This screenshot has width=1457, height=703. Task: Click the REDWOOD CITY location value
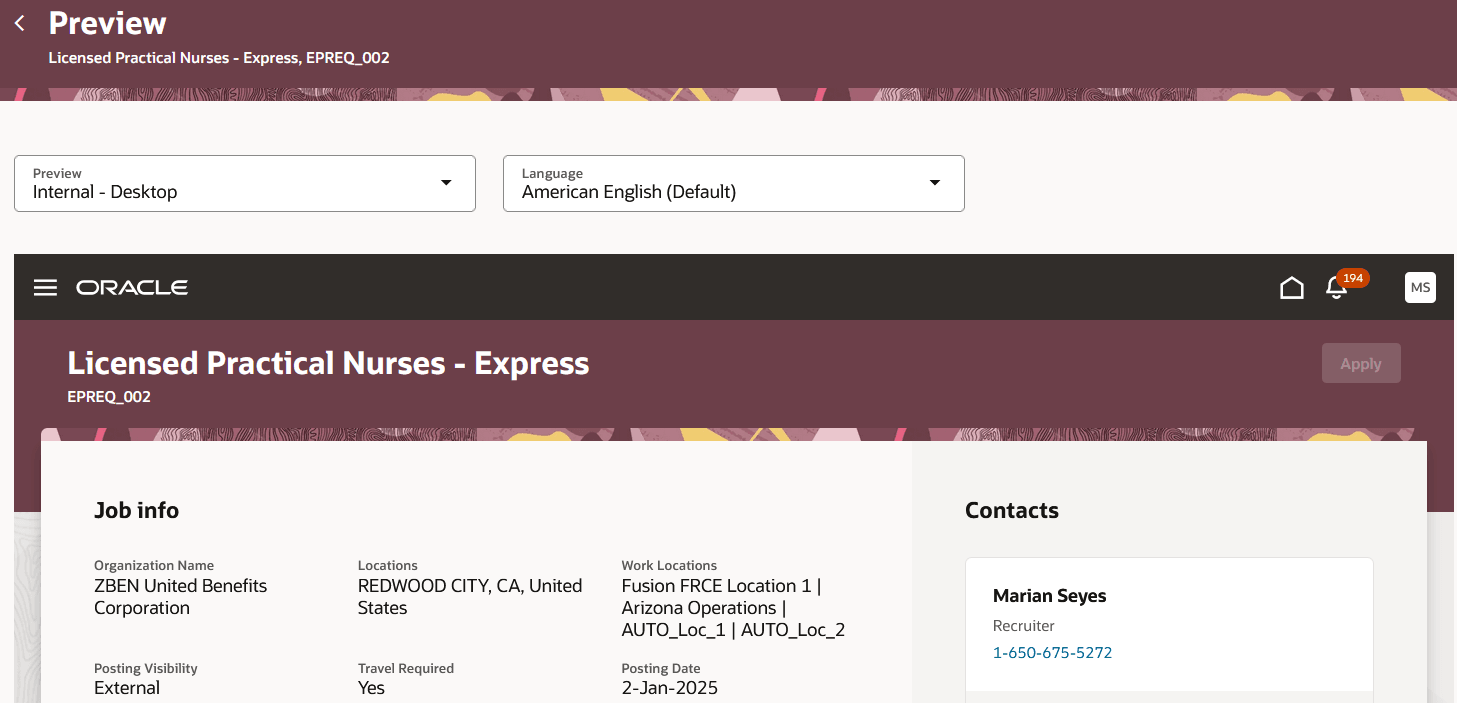[470, 597]
